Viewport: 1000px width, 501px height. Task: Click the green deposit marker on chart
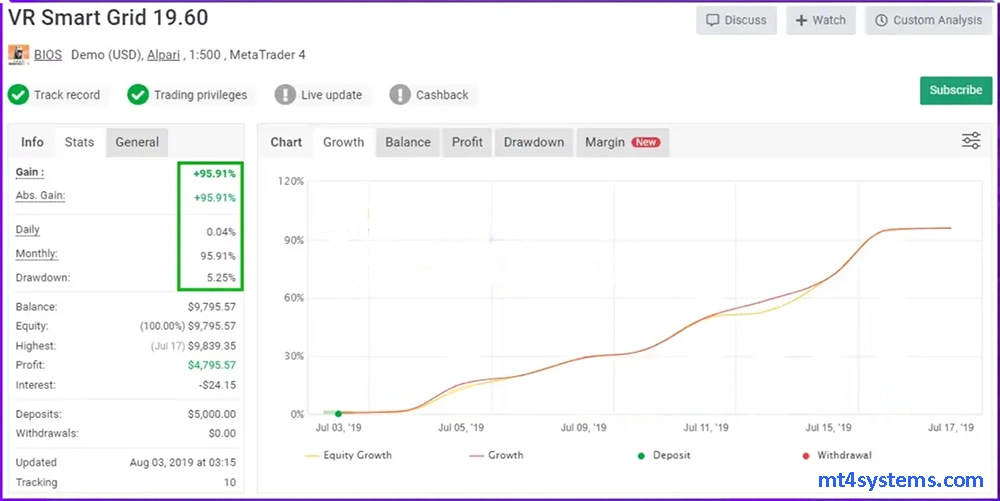[338, 413]
